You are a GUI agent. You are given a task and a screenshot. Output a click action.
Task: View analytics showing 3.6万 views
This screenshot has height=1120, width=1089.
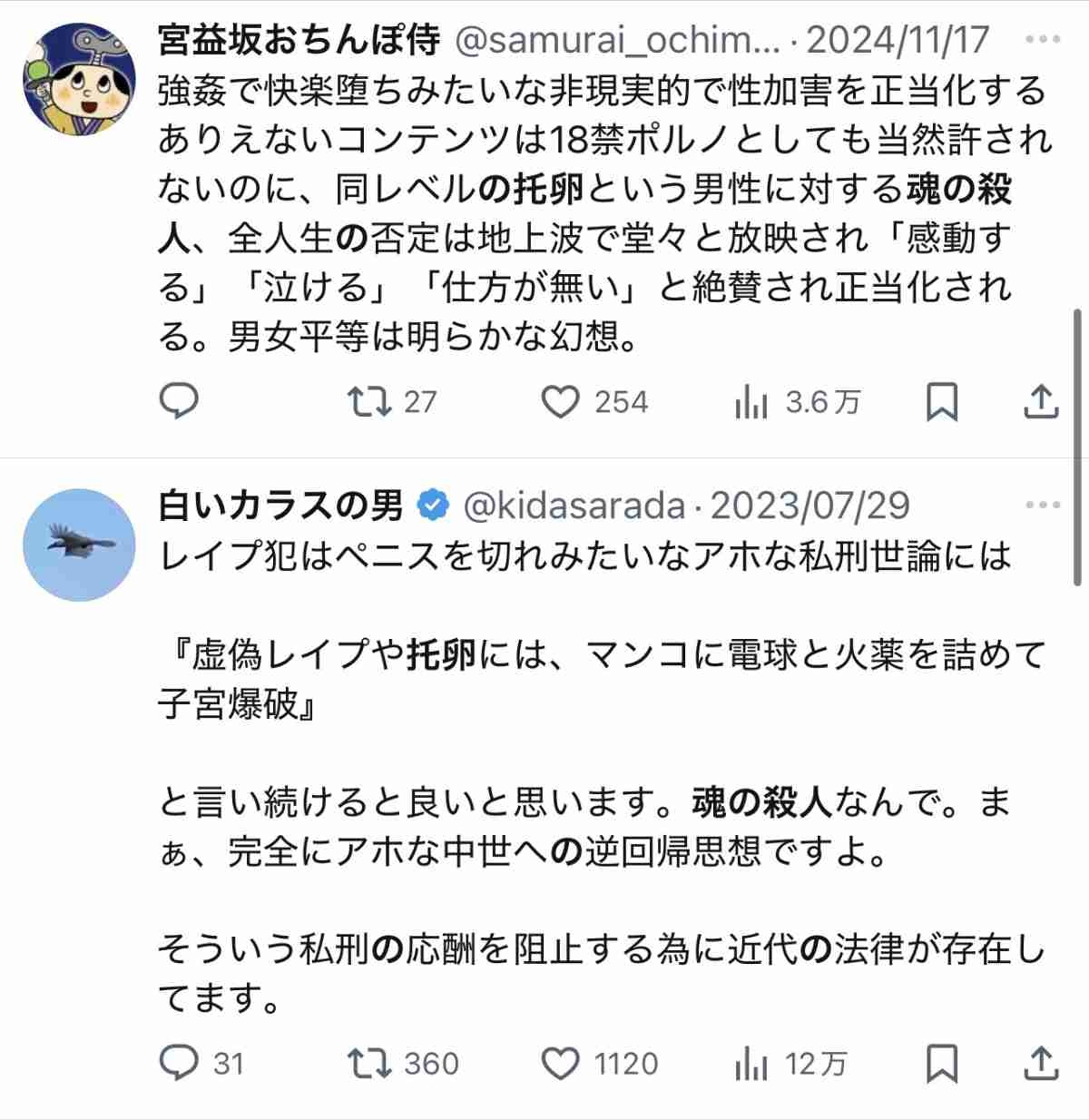[752, 401]
